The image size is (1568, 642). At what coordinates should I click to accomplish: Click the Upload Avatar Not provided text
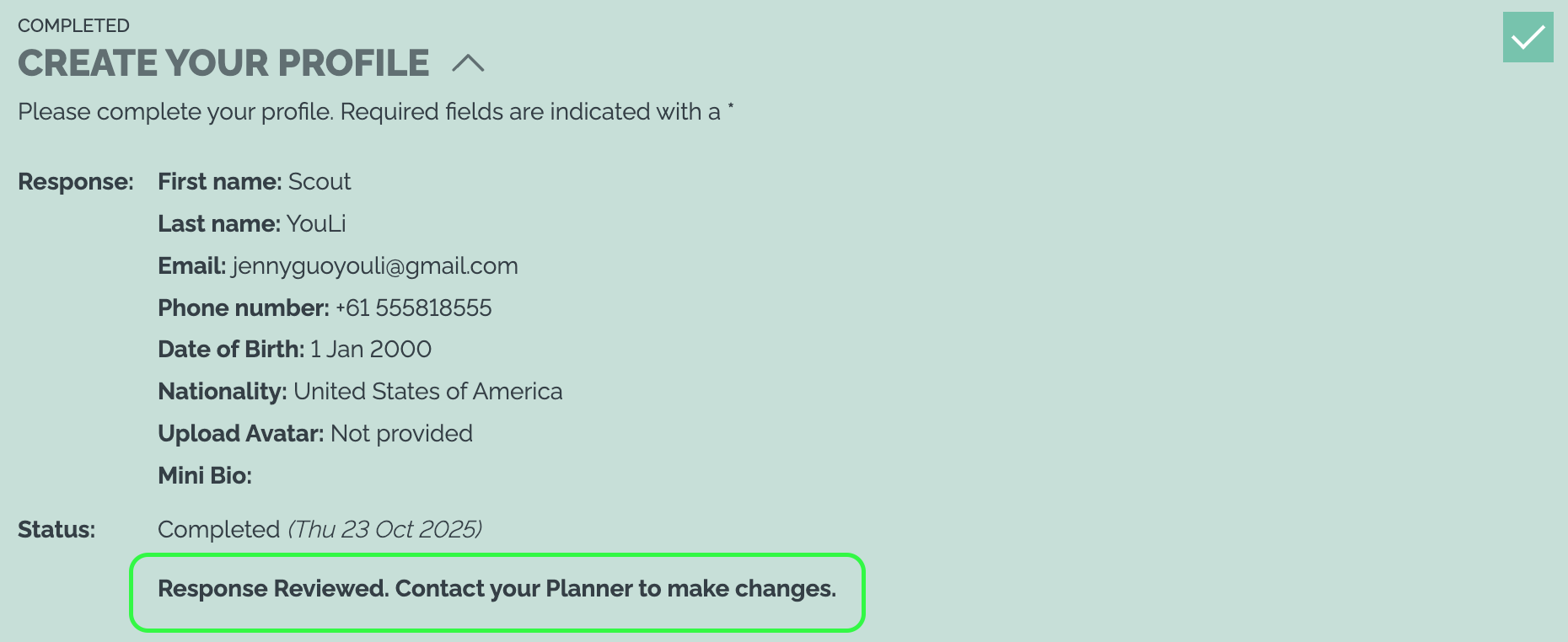pos(401,433)
